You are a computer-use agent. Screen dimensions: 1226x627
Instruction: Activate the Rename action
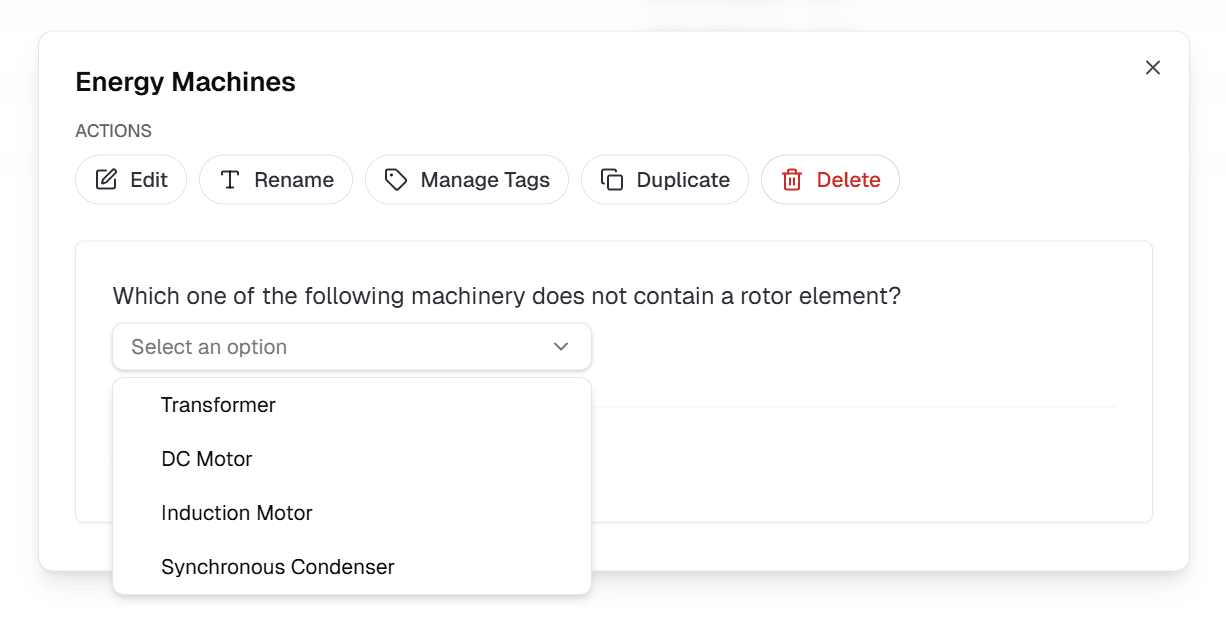(x=276, y=179)
